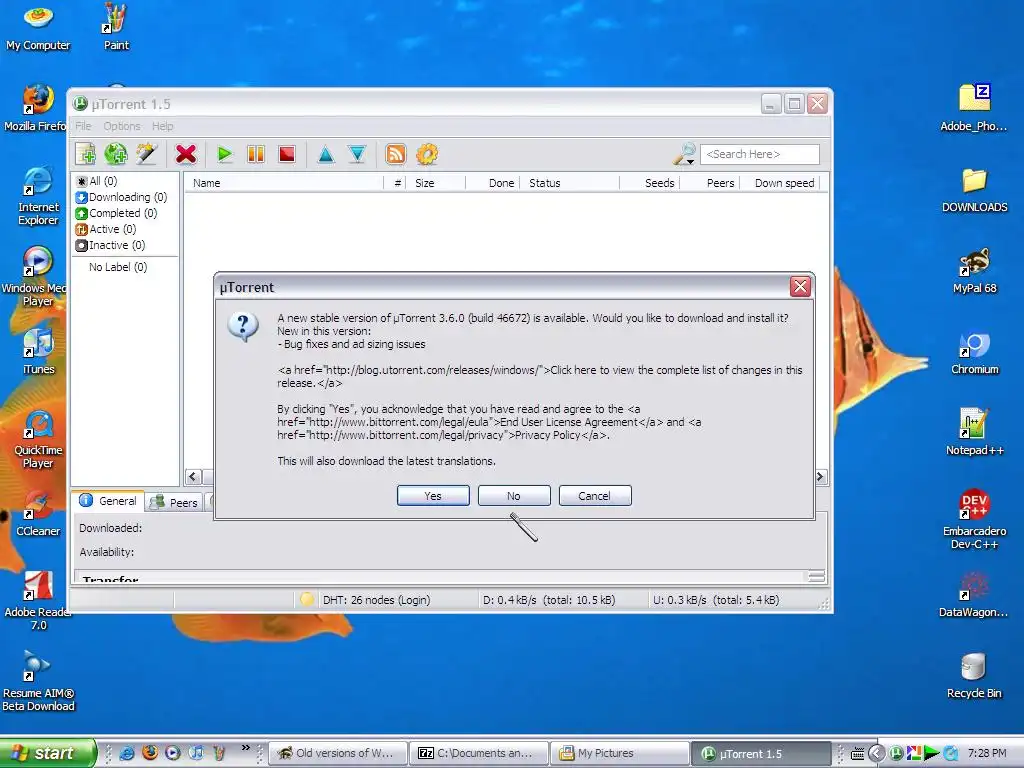This screenshot has width=1024, height=768.
Task: Click the C:\Documents an... taskbar button
Action: pos(479,753)
